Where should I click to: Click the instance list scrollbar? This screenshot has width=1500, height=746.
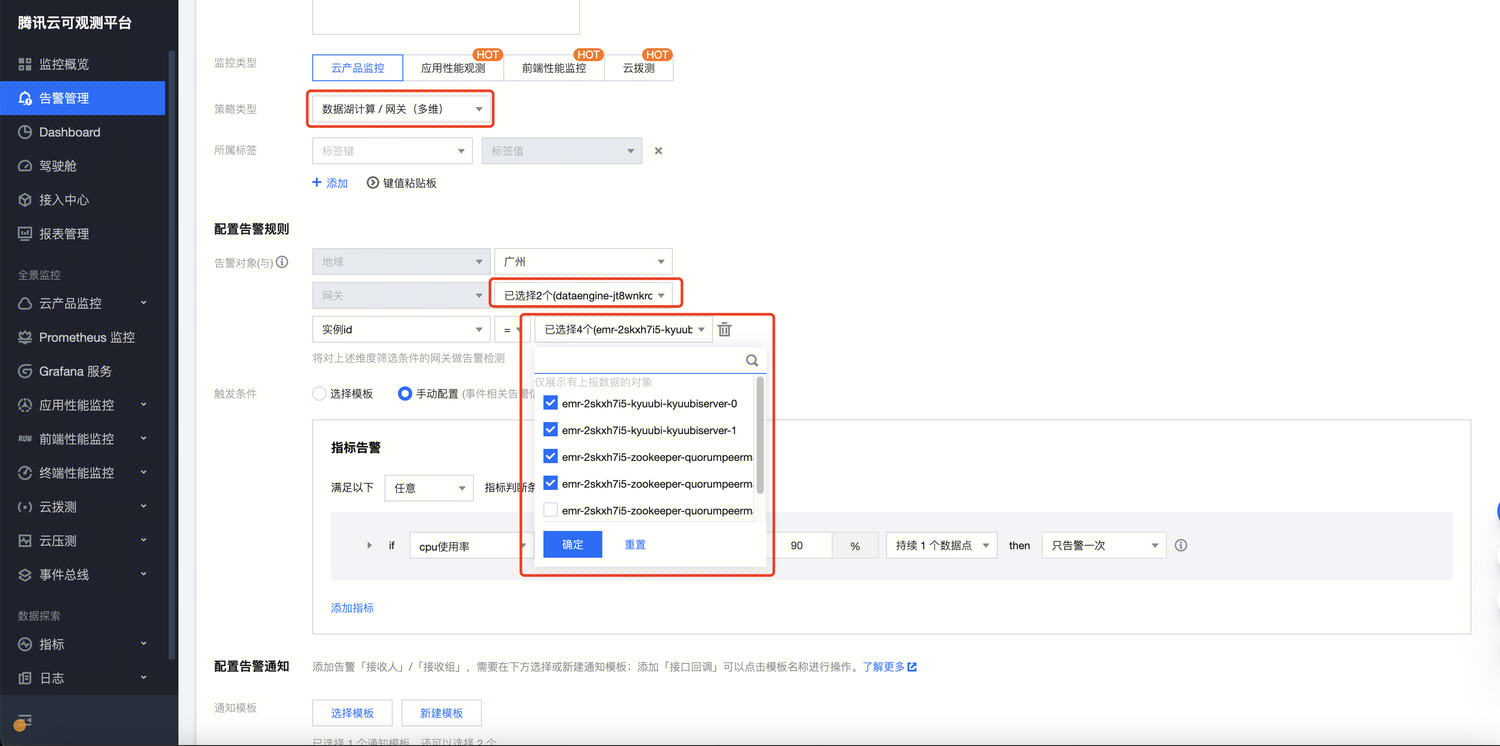tap(760, 435)
